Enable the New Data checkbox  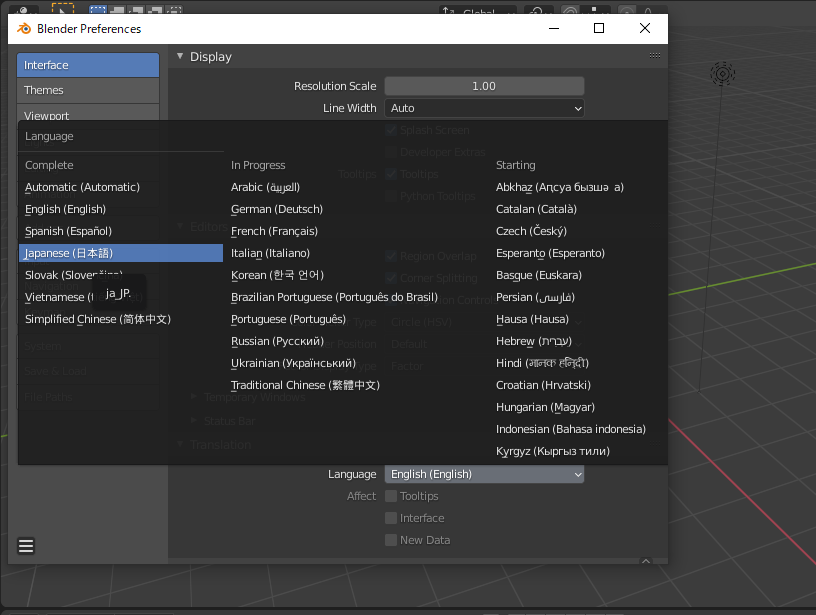tap(391, 540)
